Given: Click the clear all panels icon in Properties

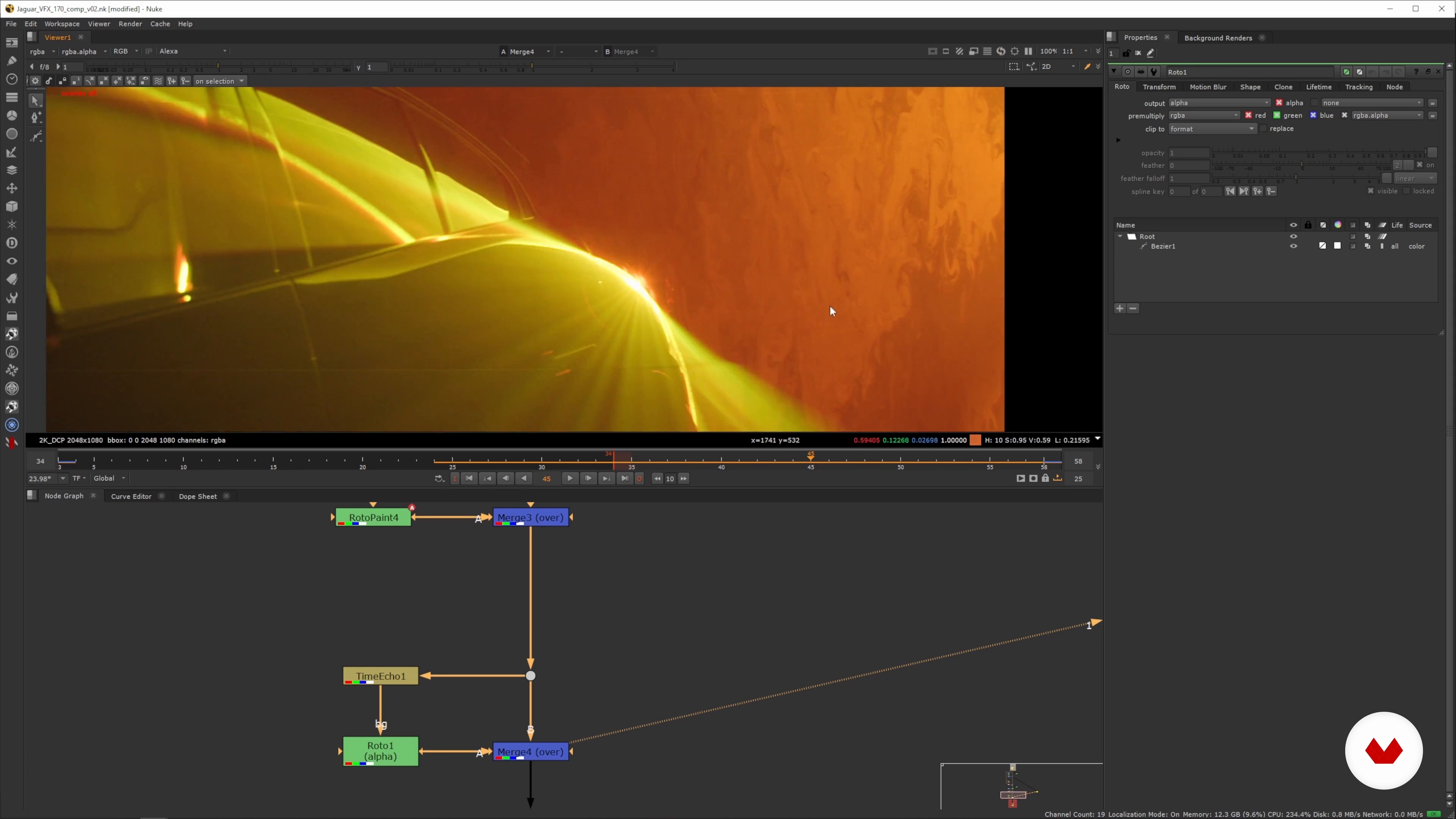Looking at the screenshot, I should [1138, 53].
